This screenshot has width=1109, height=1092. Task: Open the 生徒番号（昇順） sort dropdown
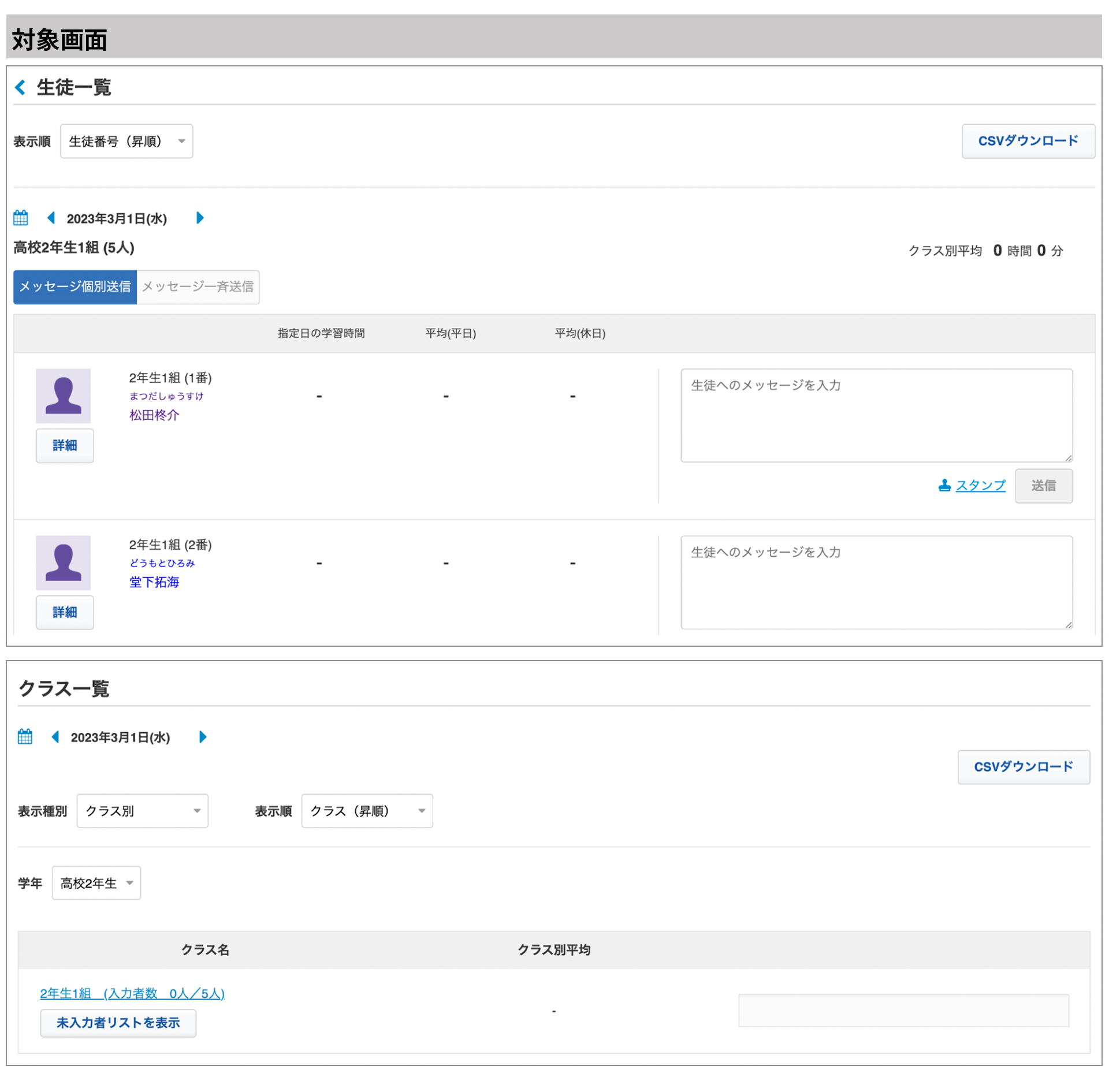(x=126, y=141)
